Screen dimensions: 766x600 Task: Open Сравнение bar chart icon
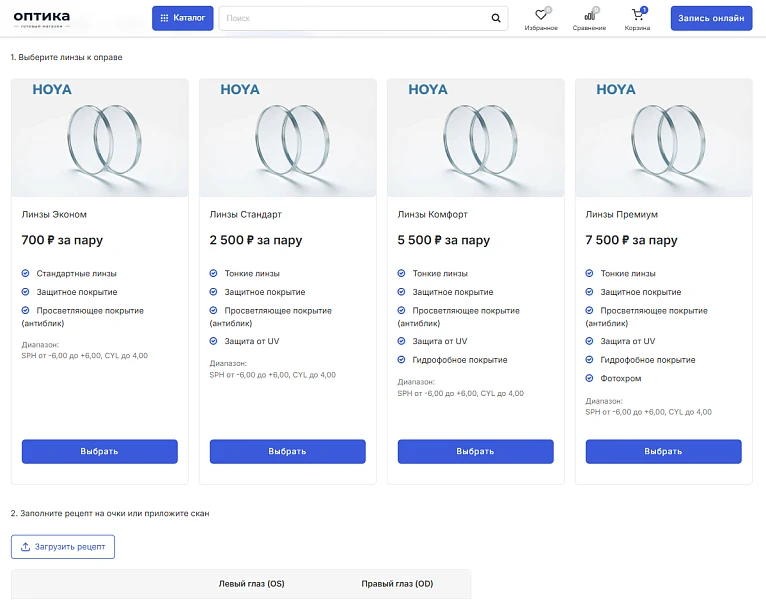point(590,16)
